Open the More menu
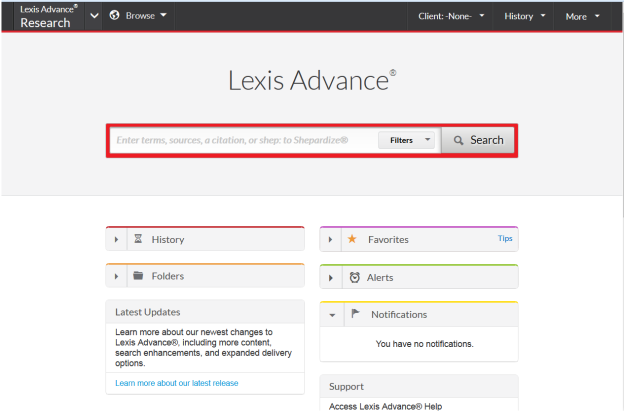Screen dimensions: 624x414 point(582,17)
